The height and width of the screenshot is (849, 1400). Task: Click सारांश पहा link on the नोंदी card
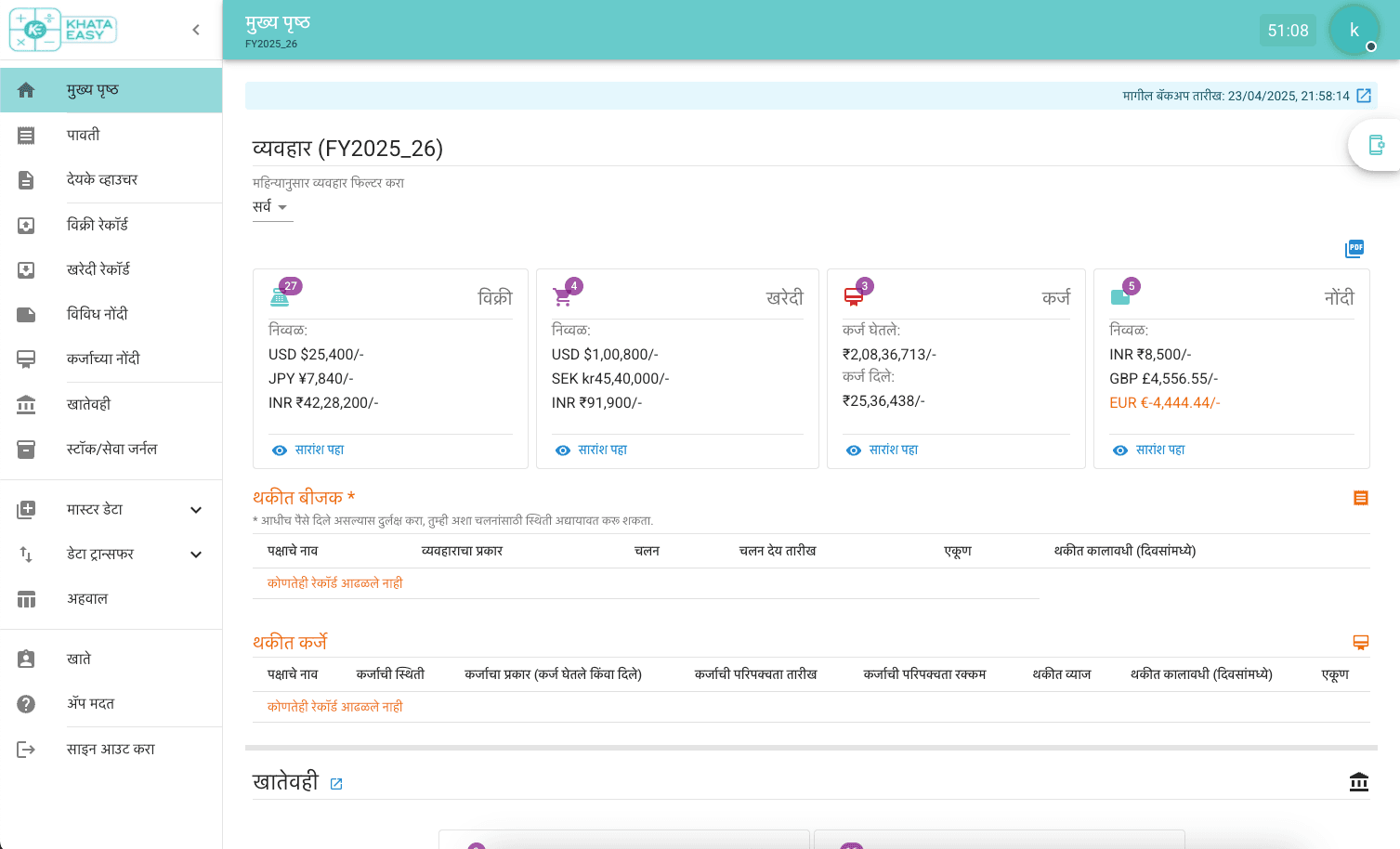1151,450
